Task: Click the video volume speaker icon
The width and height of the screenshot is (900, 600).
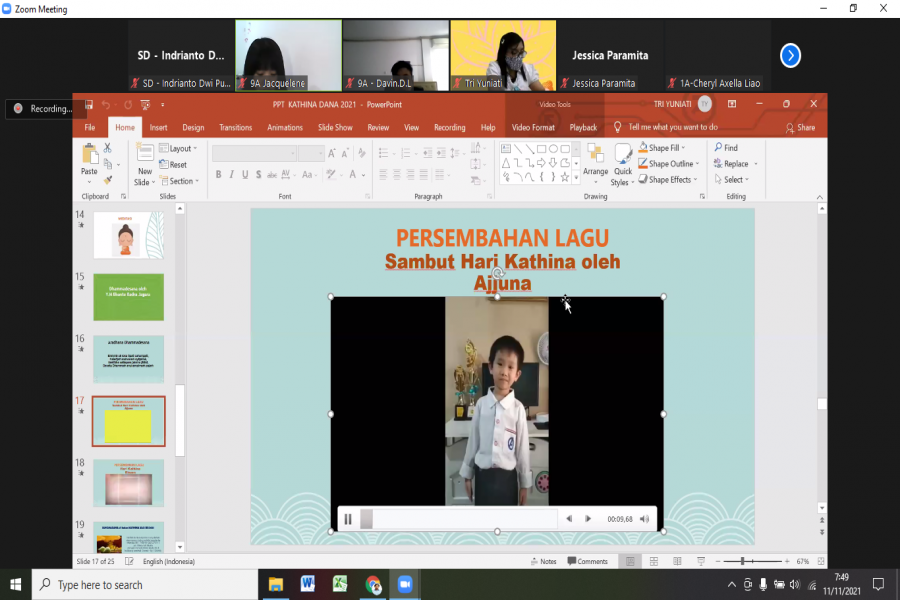Action: 644,519
